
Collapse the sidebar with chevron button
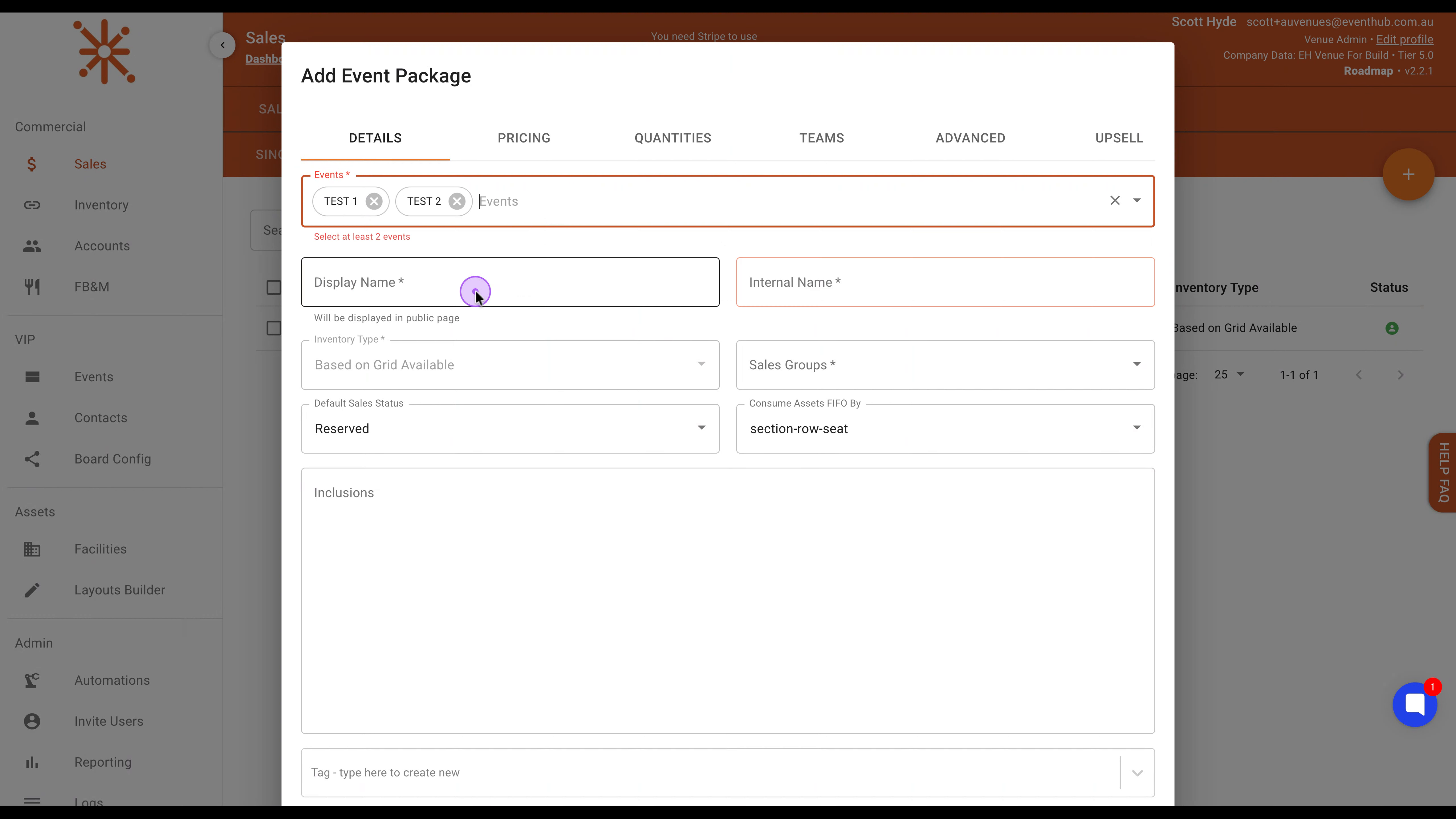click(x=223, y=45)
